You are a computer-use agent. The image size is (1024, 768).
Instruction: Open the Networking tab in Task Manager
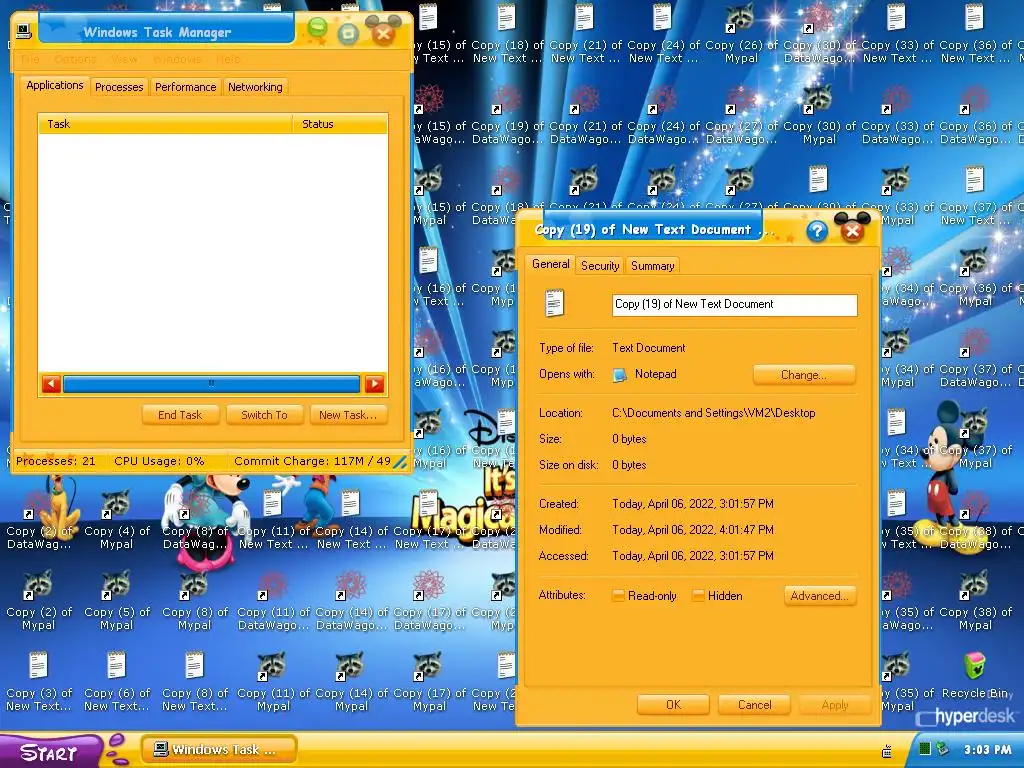(255, 87)
